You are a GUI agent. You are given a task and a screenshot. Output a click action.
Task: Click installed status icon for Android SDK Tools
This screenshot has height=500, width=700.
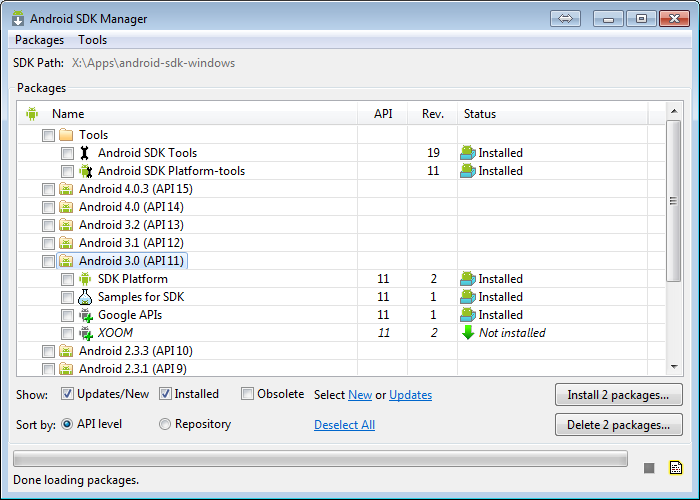467,153
